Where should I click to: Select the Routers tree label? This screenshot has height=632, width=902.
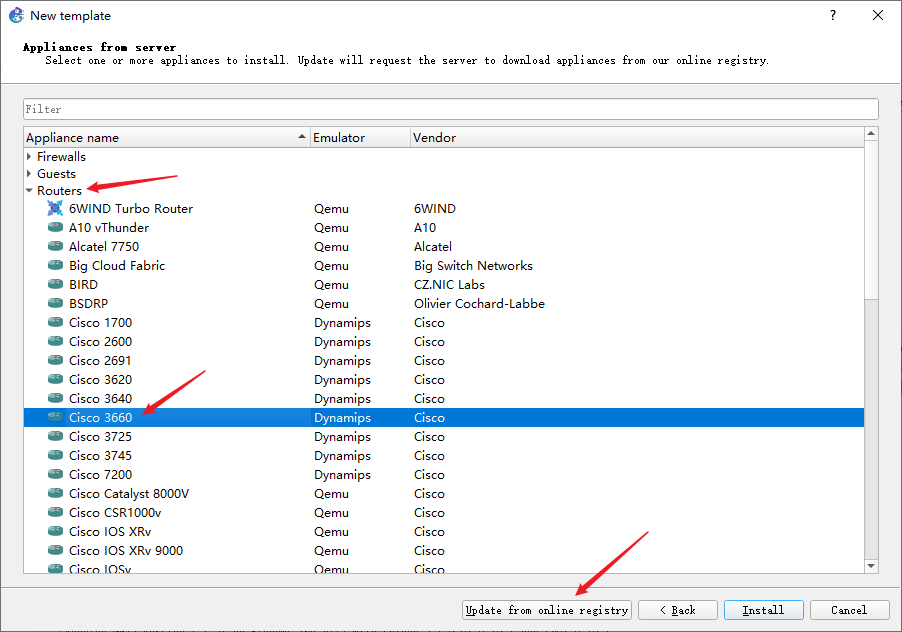(x=59, y=190)
